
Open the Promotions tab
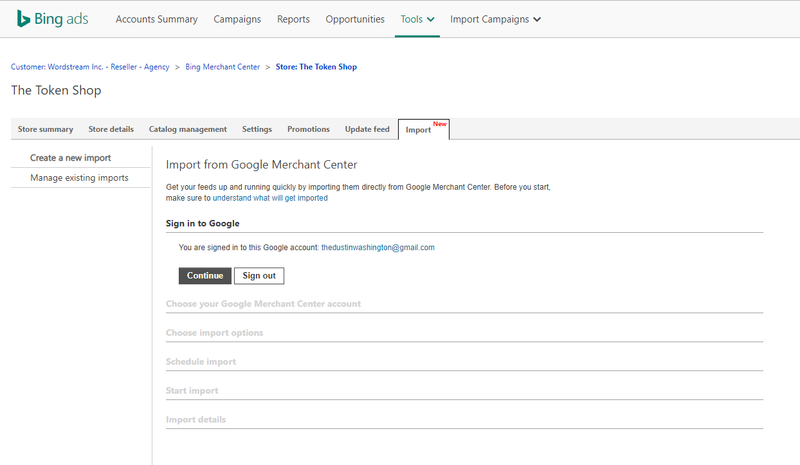308,129
